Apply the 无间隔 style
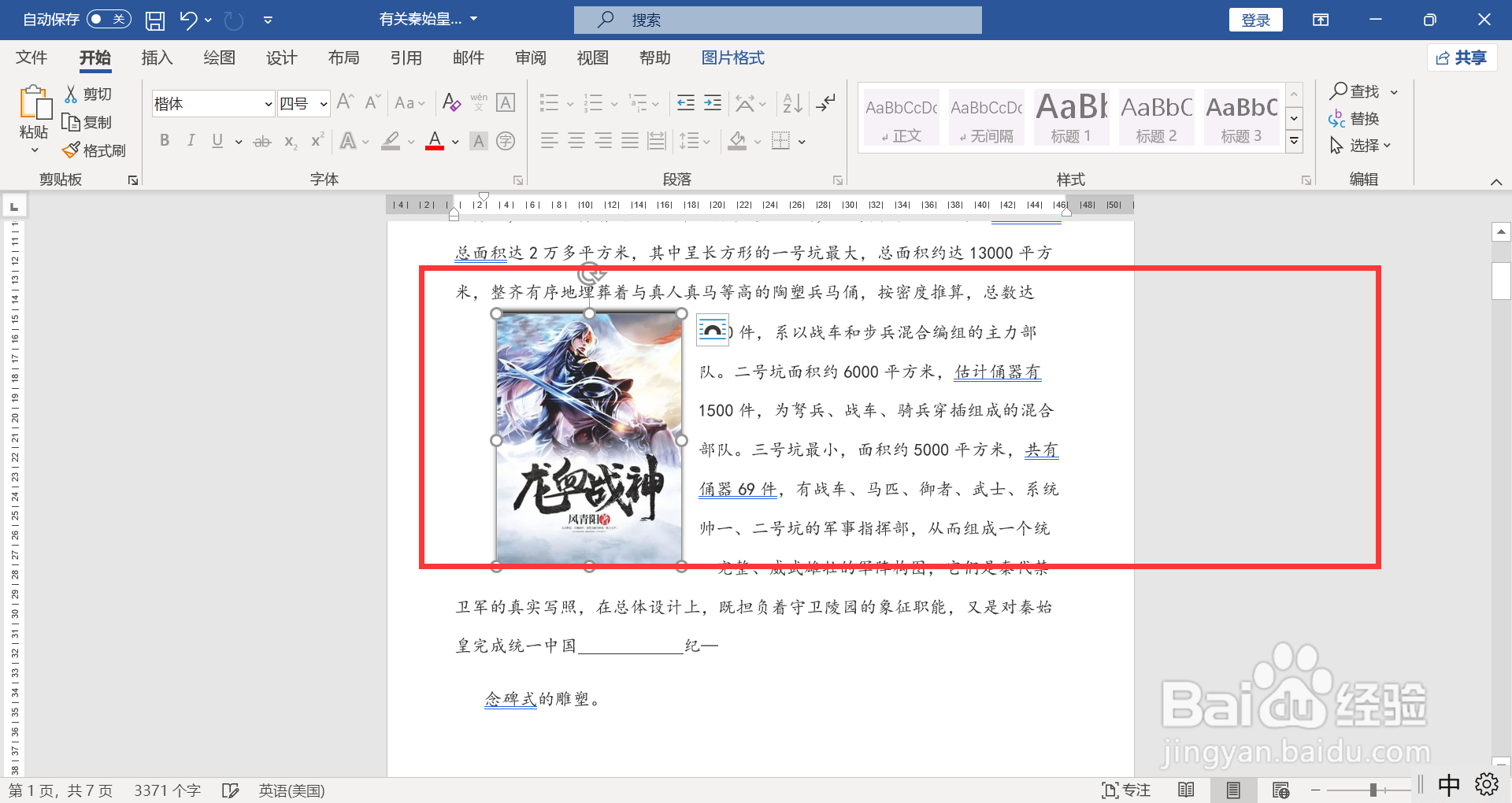The height and width of the screenshot is (803, 1512). (987, 117)
